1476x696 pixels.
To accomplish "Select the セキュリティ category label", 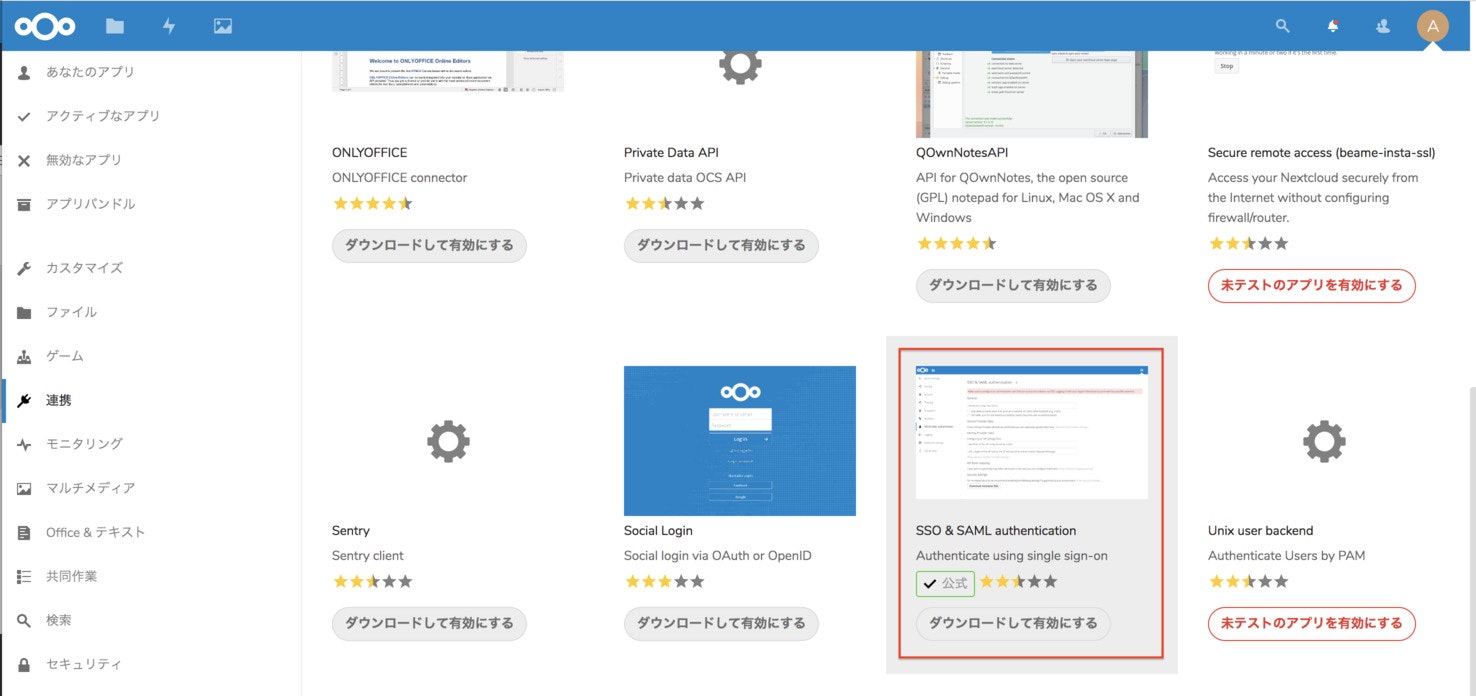I will pos(83,664).
